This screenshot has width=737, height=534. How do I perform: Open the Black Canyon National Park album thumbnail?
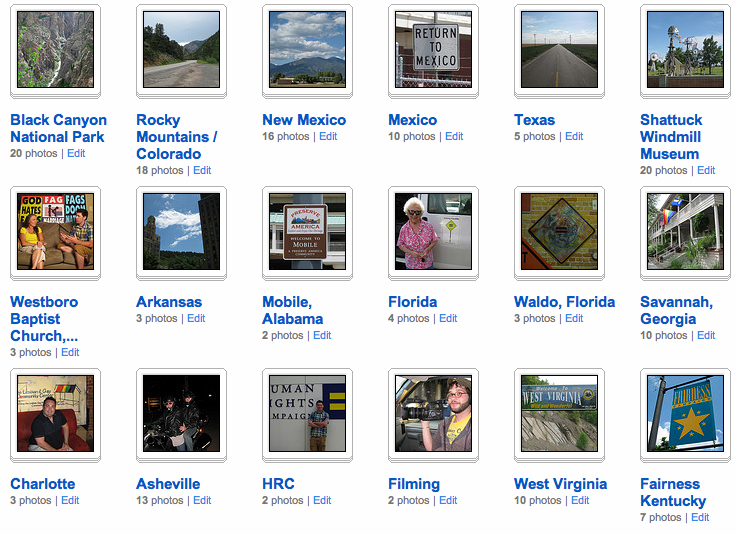click(x=55, y=50)
